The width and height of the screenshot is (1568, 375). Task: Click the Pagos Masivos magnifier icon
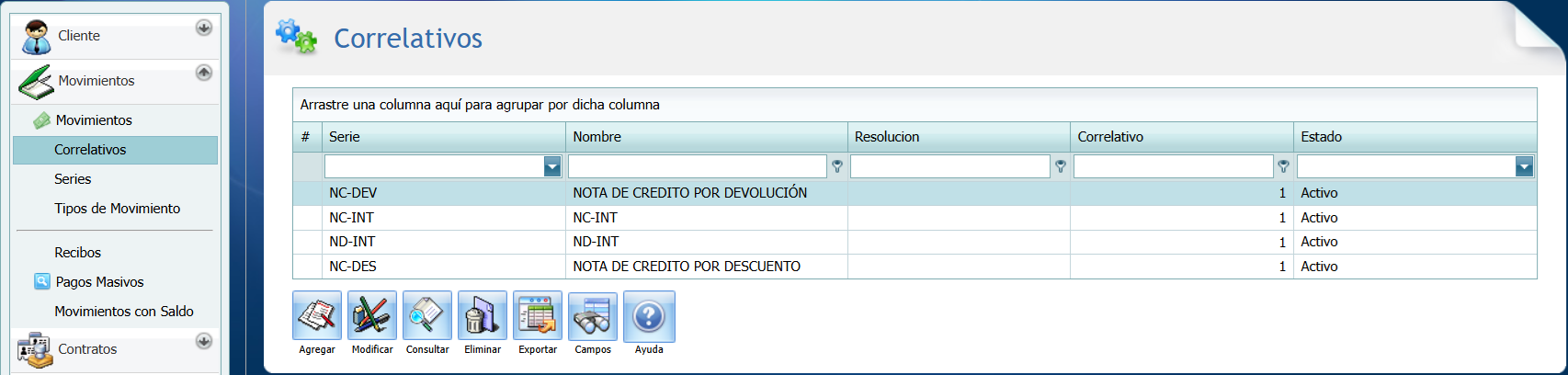42,281
